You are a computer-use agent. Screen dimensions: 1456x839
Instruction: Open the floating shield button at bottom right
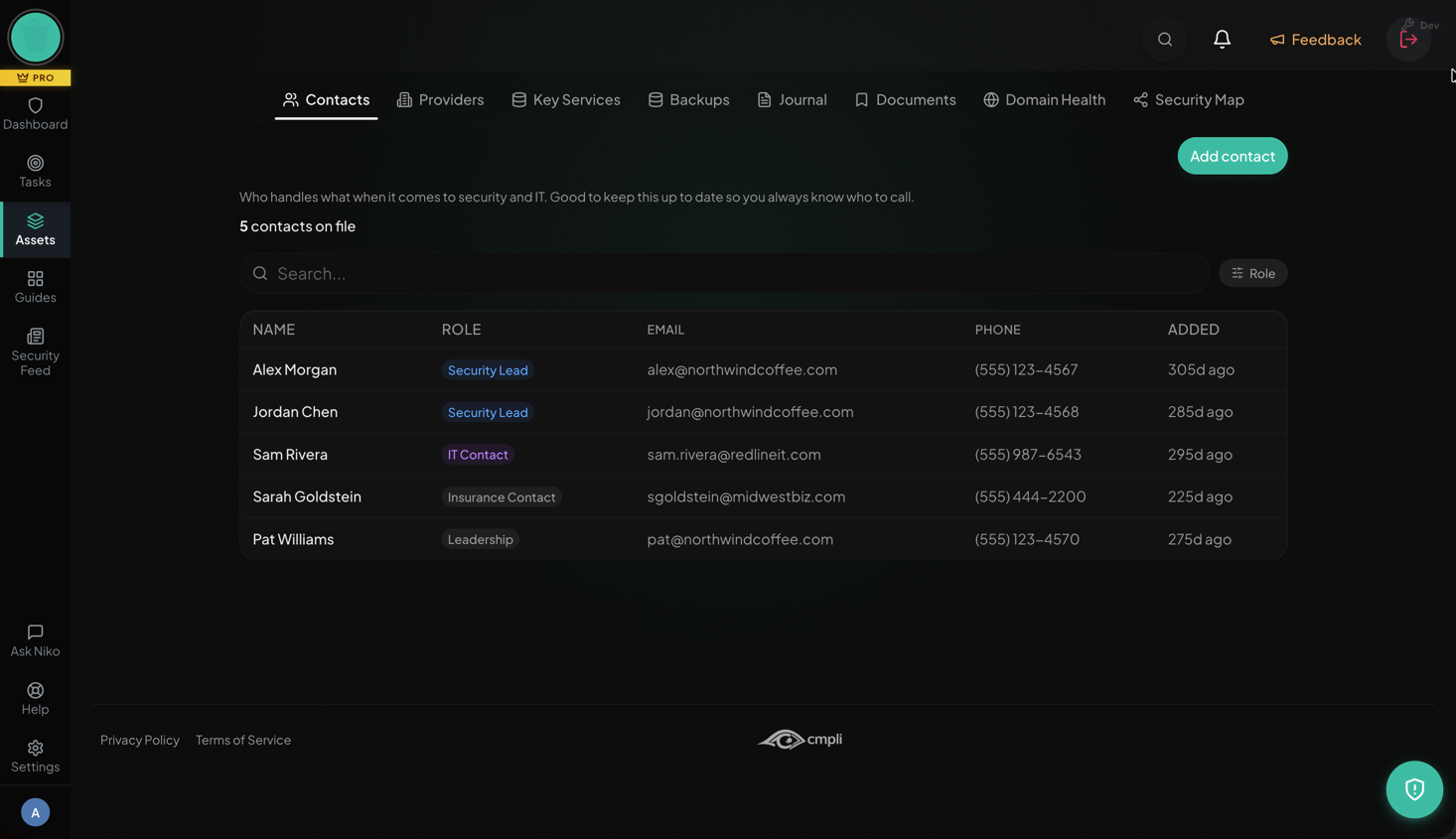[x=1414, y=789]
